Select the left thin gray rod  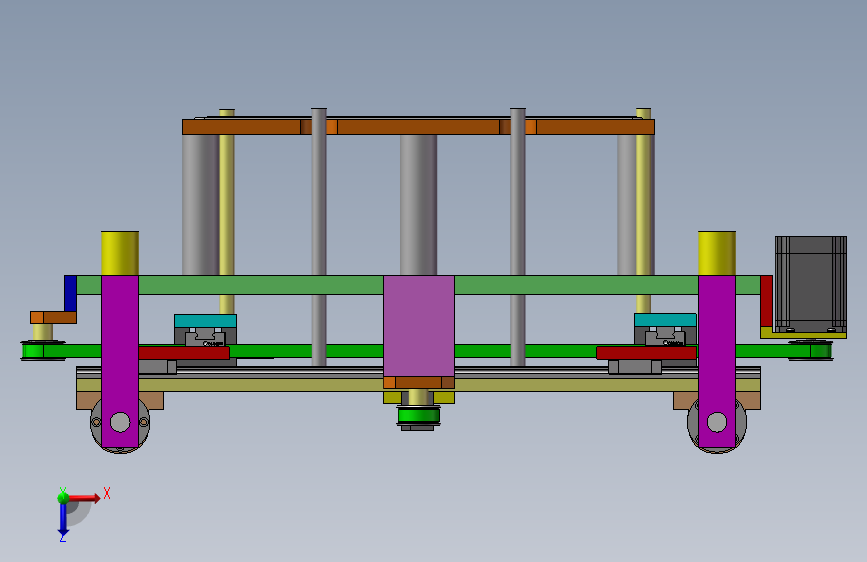coord(319,237)
